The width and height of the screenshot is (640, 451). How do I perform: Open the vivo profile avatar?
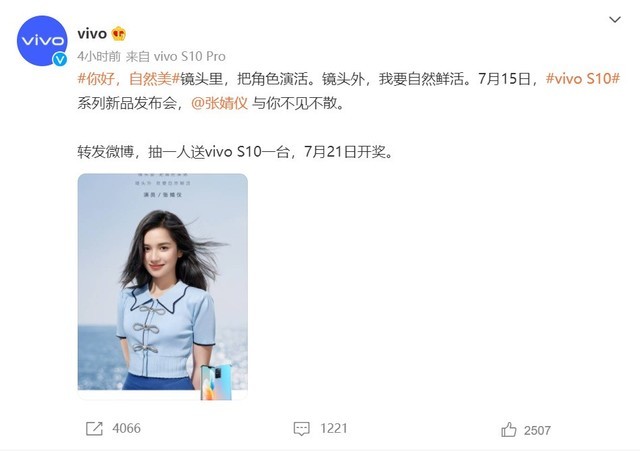(42, 40)
